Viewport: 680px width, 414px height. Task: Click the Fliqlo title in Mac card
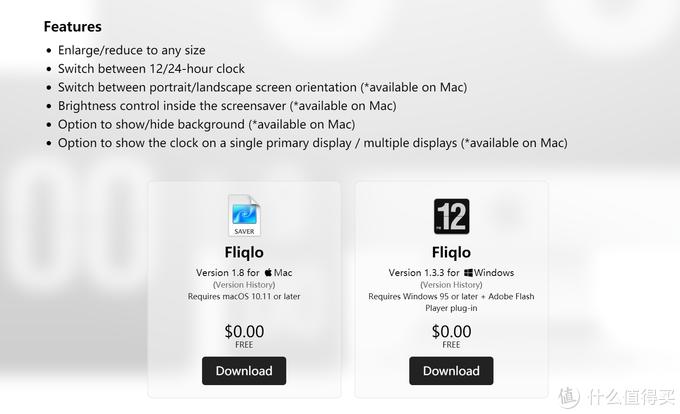pyautogui.click(x=244, y=252)
